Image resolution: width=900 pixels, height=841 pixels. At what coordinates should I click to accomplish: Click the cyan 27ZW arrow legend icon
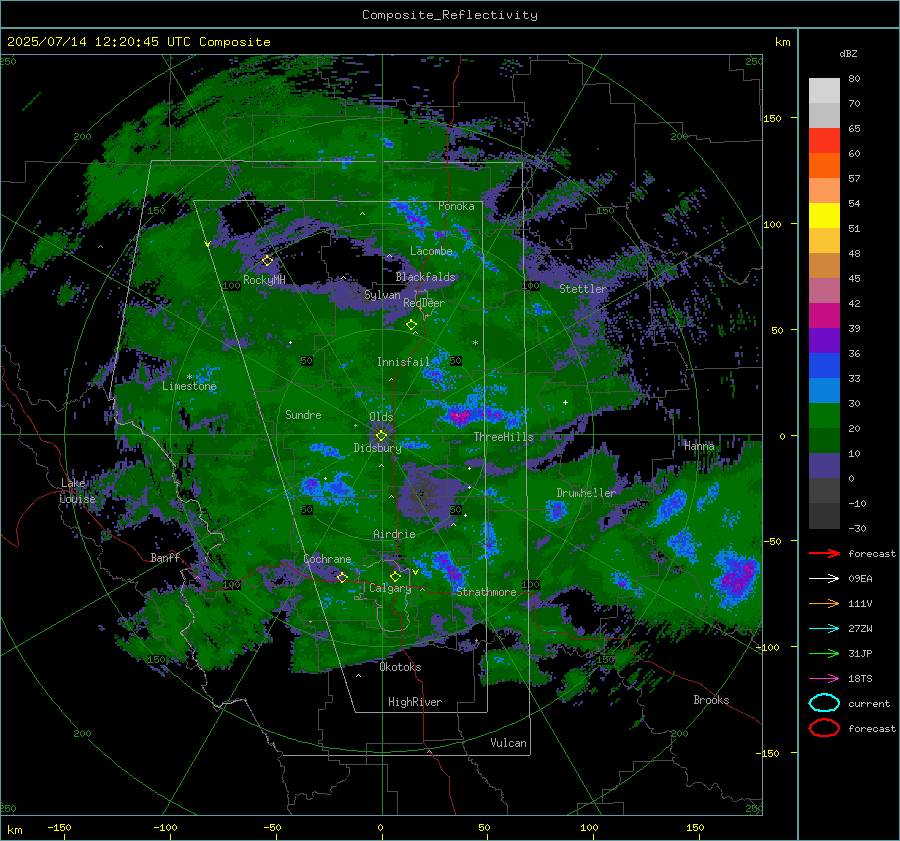coord(824,629)
